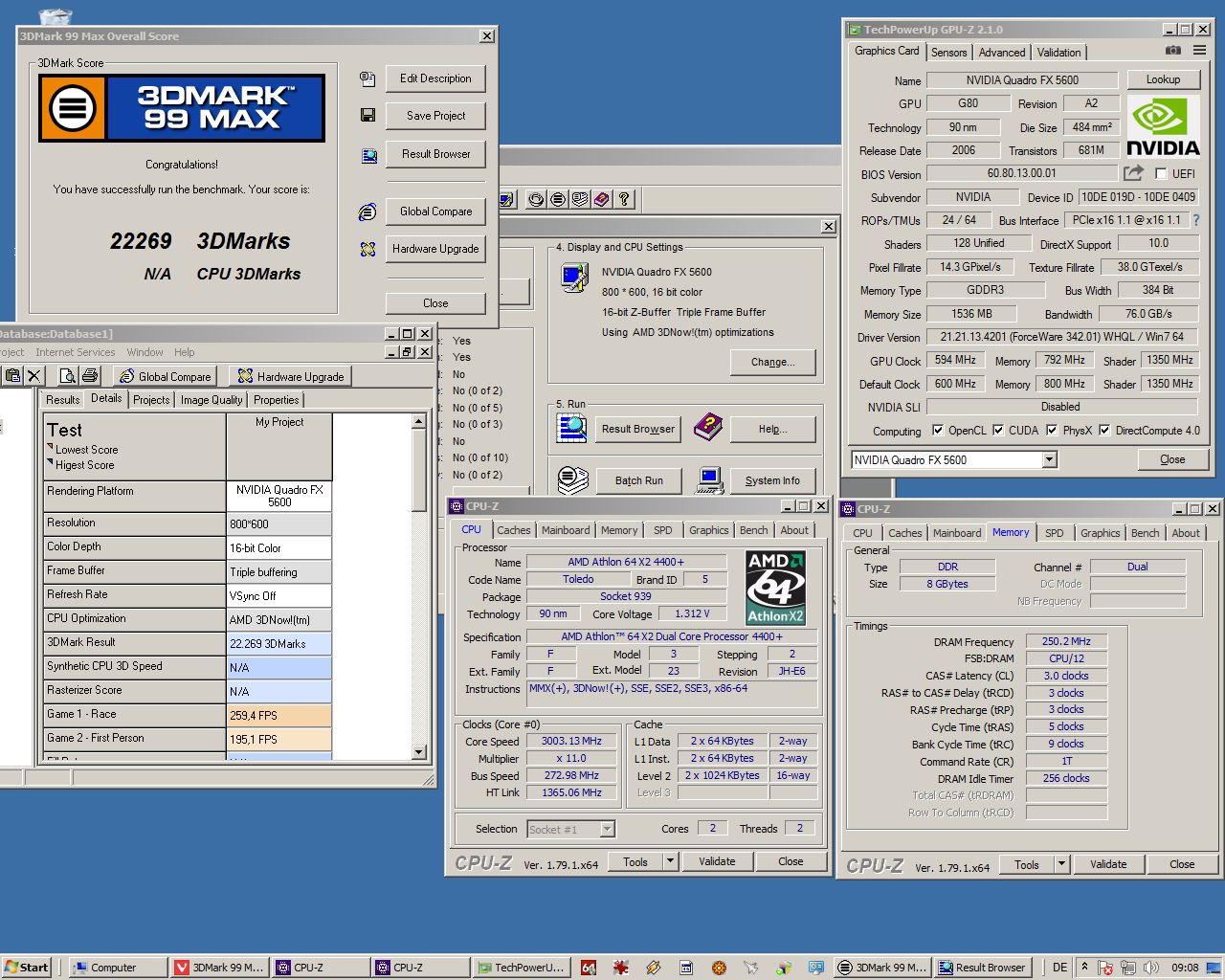The width and height of the screenshot is (1225, 980).
Task: Expand the Tools dropdown arrow in left CPU-Z window
Action: 670,861
